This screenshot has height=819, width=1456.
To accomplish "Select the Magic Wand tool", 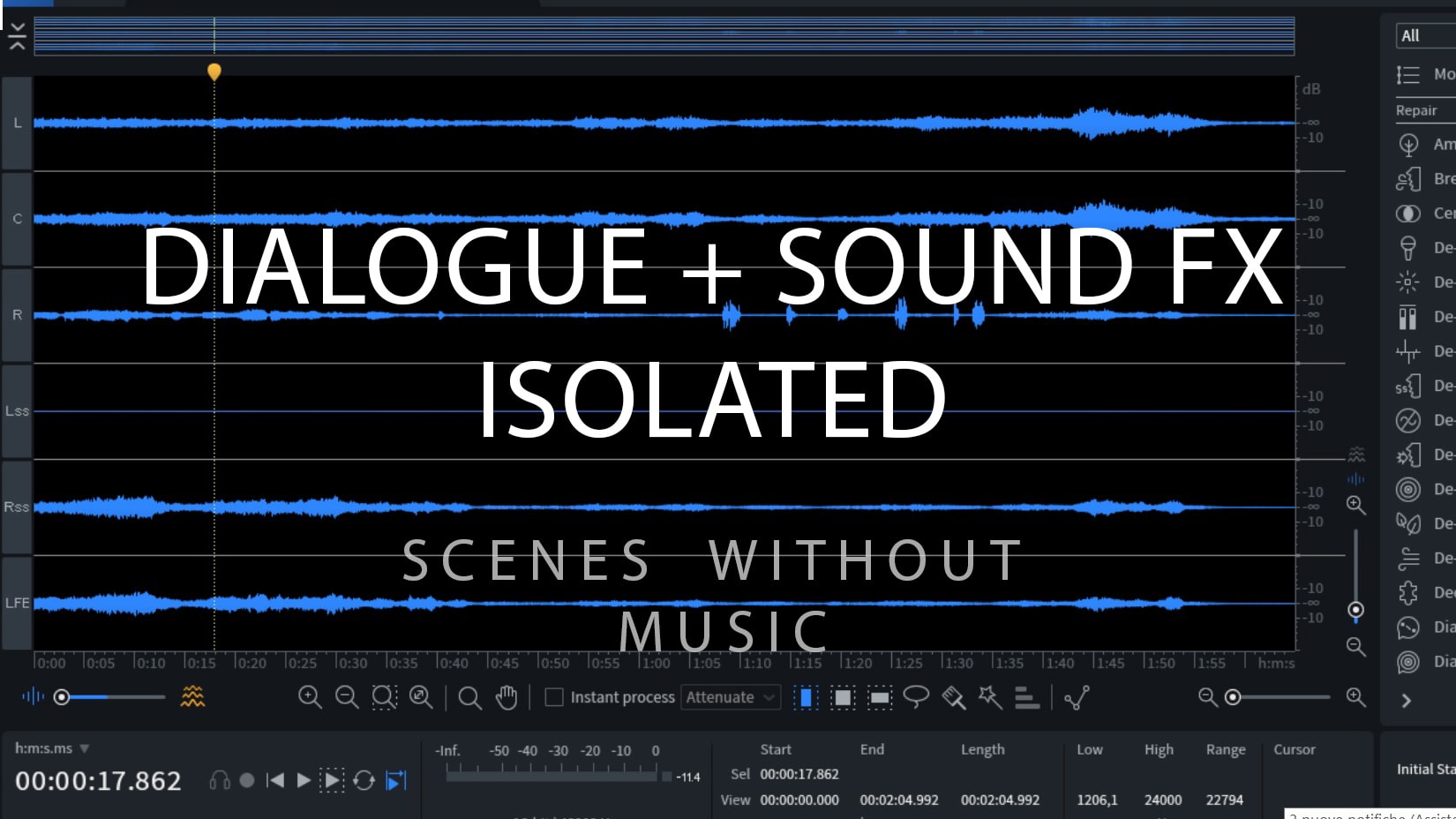I will click(990, 697).
